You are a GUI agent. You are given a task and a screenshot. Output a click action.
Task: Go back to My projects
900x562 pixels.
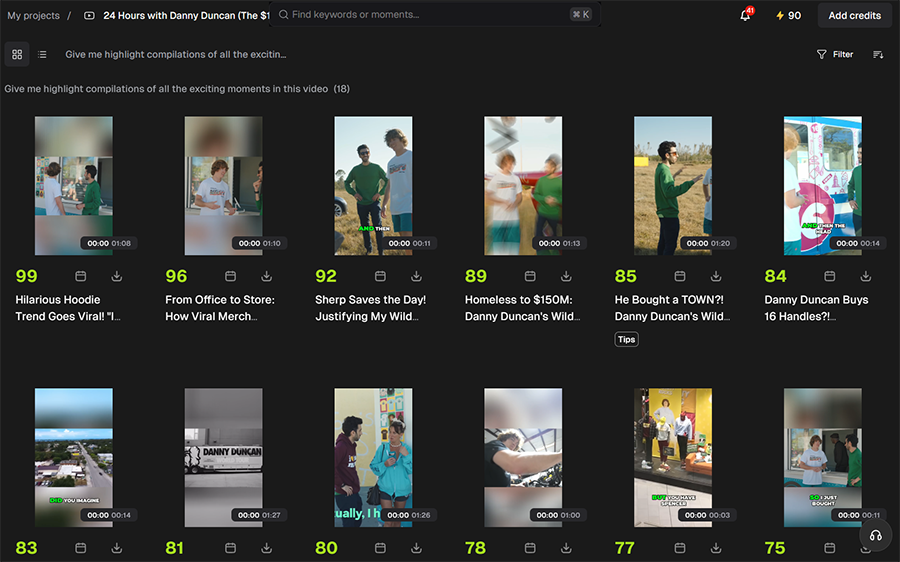[33, 15]
